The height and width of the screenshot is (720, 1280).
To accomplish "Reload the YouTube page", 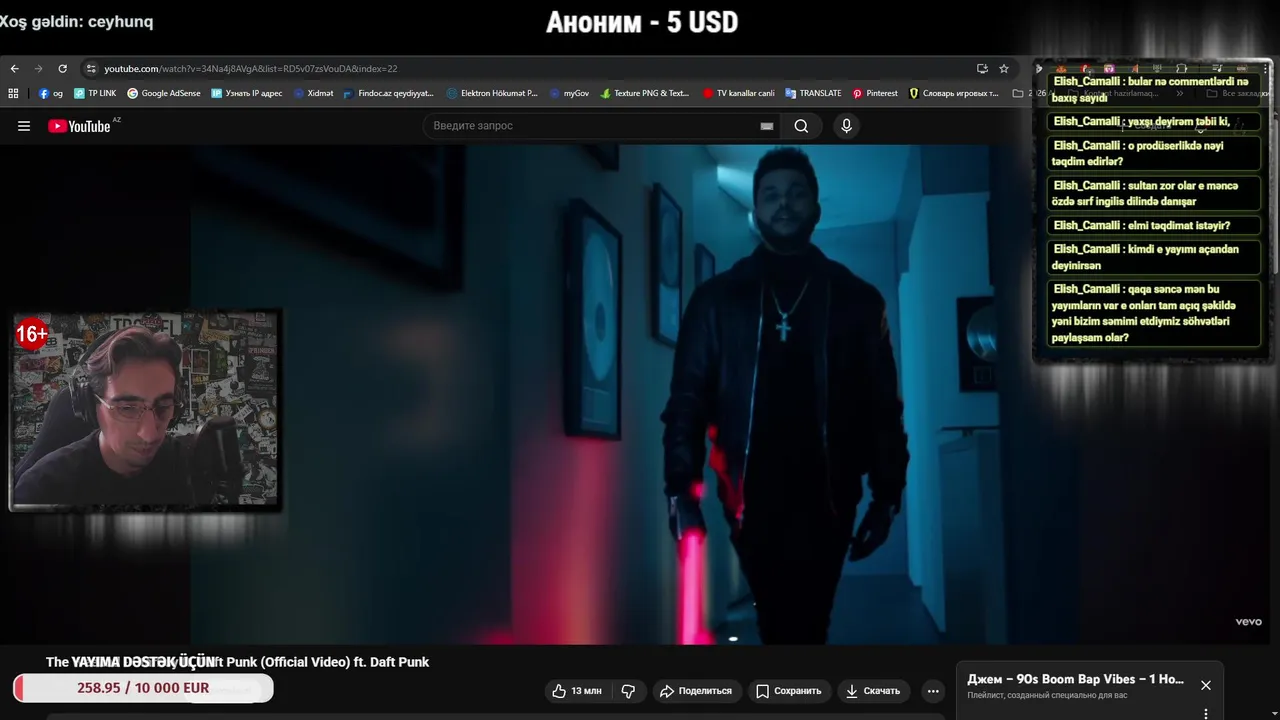I will (x=62, y=69).
